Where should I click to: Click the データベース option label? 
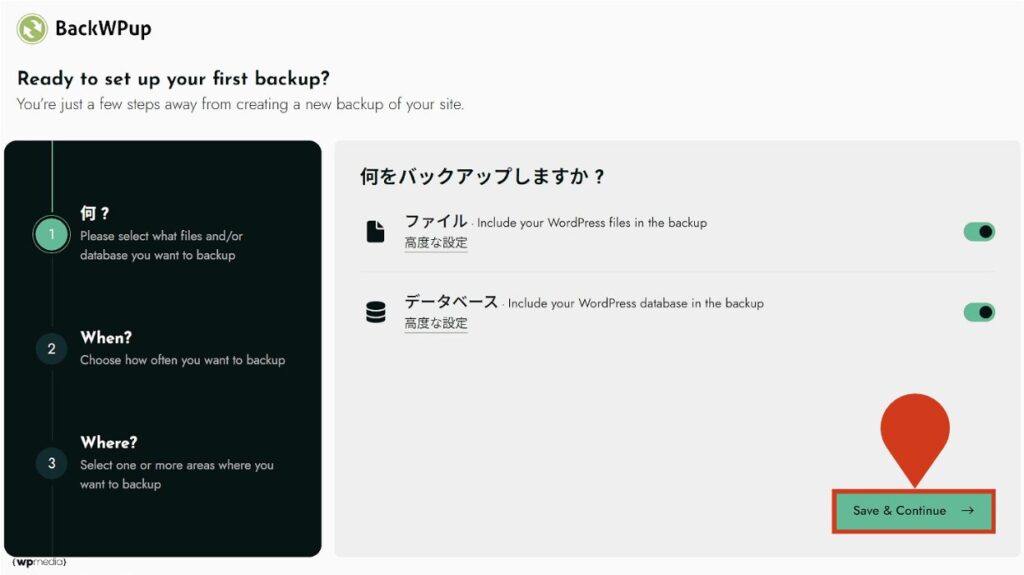[451, 301]
